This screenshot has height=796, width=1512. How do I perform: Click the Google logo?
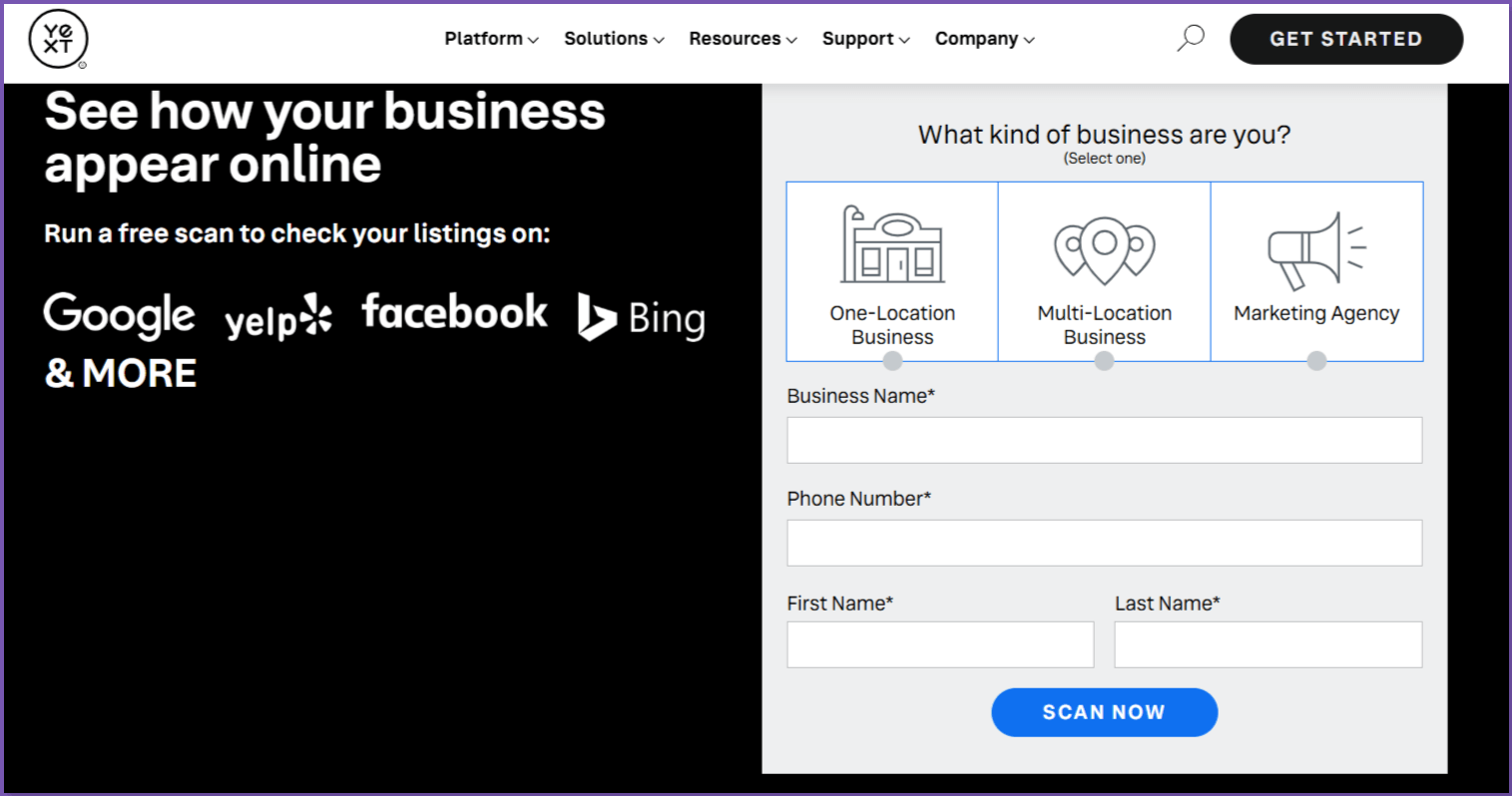119,316
